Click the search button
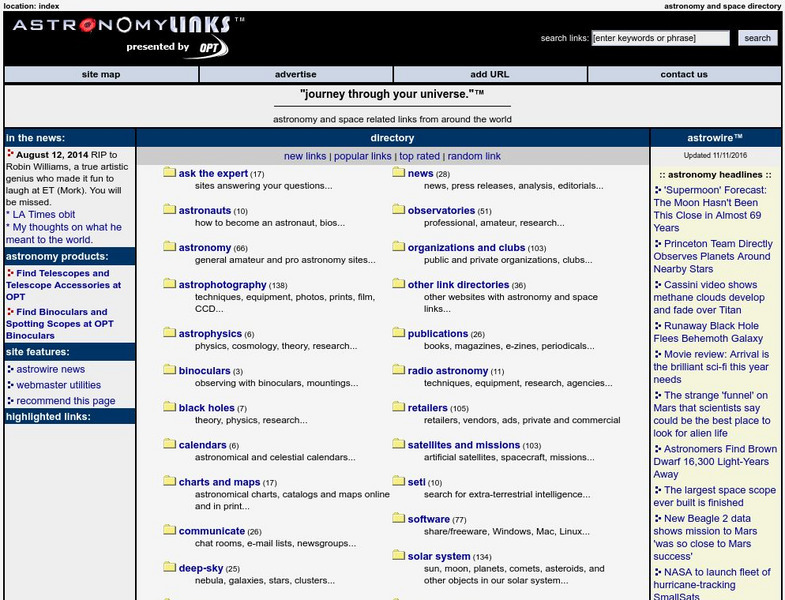785x600 pixels. click(x=757, y=38)
